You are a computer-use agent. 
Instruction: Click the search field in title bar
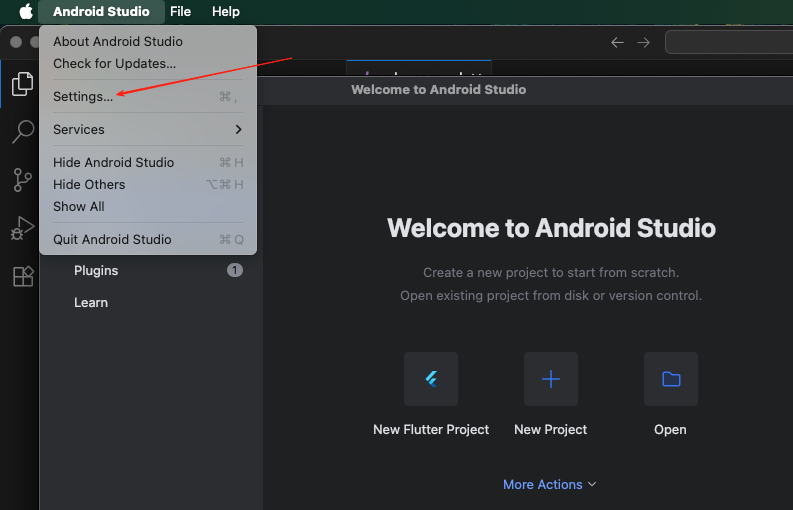pos(728,42)
